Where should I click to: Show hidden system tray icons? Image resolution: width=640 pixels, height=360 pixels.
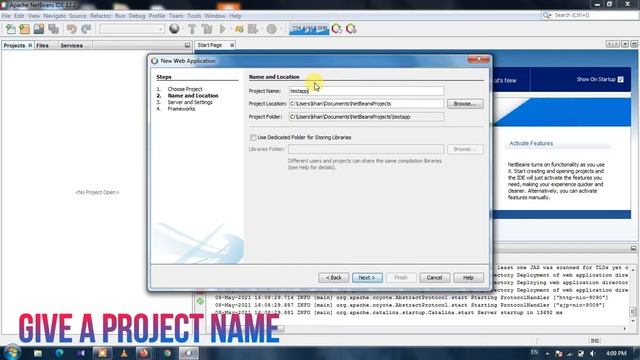click(x=547, y=353)
